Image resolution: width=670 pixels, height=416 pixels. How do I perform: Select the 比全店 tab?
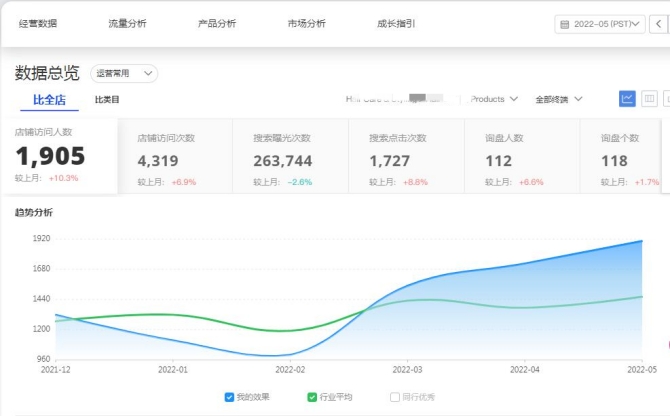(49, 99)
